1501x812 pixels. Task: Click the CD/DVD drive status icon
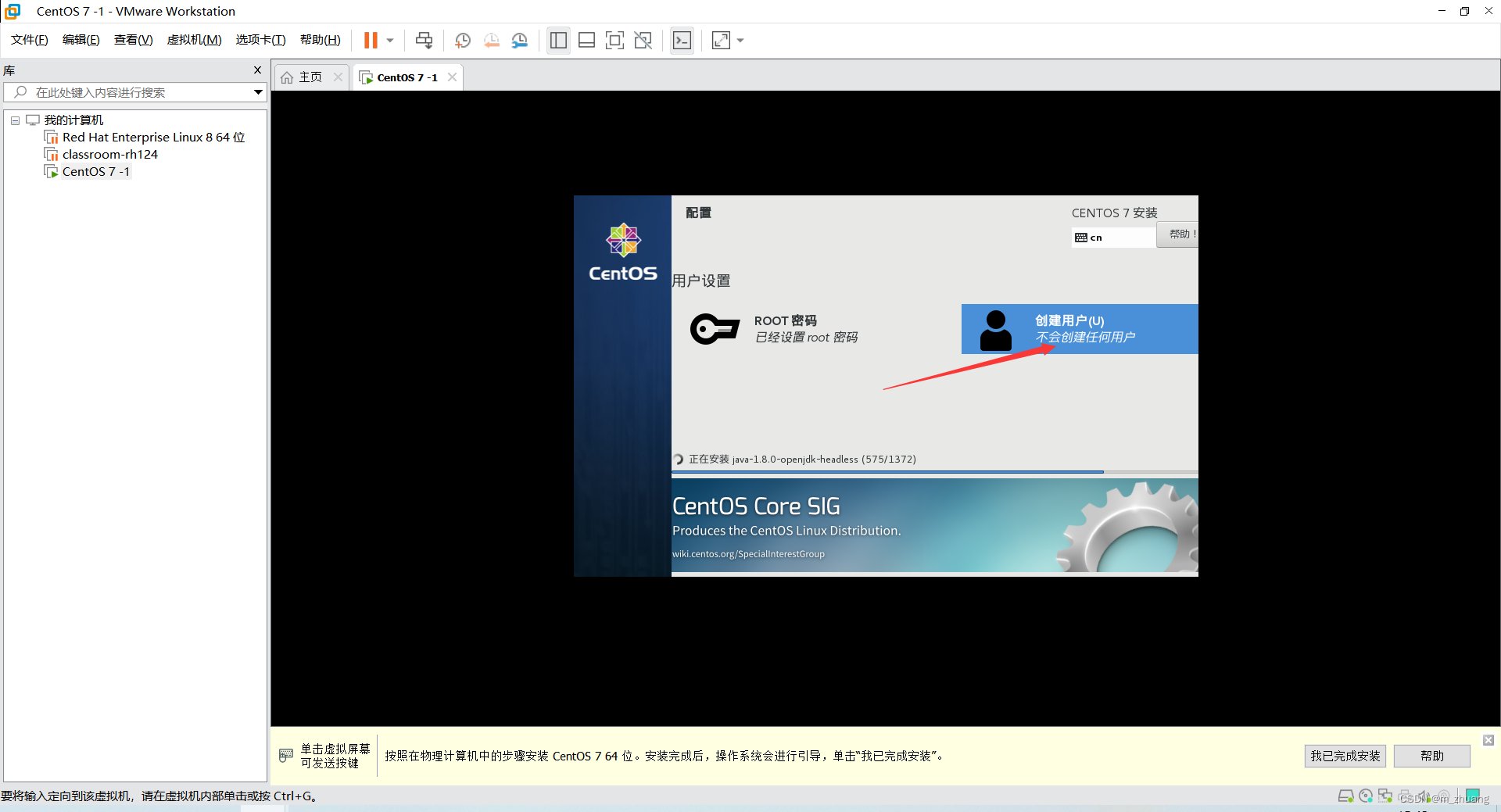(1366, 796)
